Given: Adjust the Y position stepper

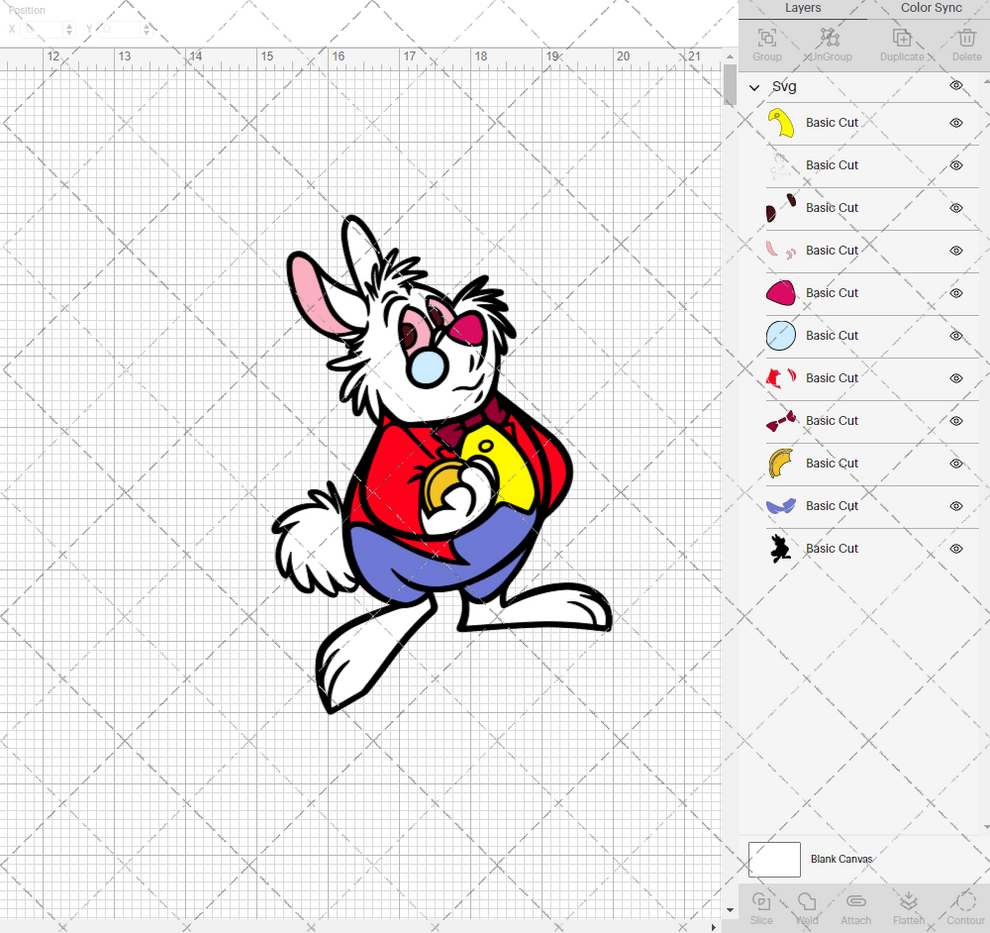Looking at the screenshot, I should point(146,29).
